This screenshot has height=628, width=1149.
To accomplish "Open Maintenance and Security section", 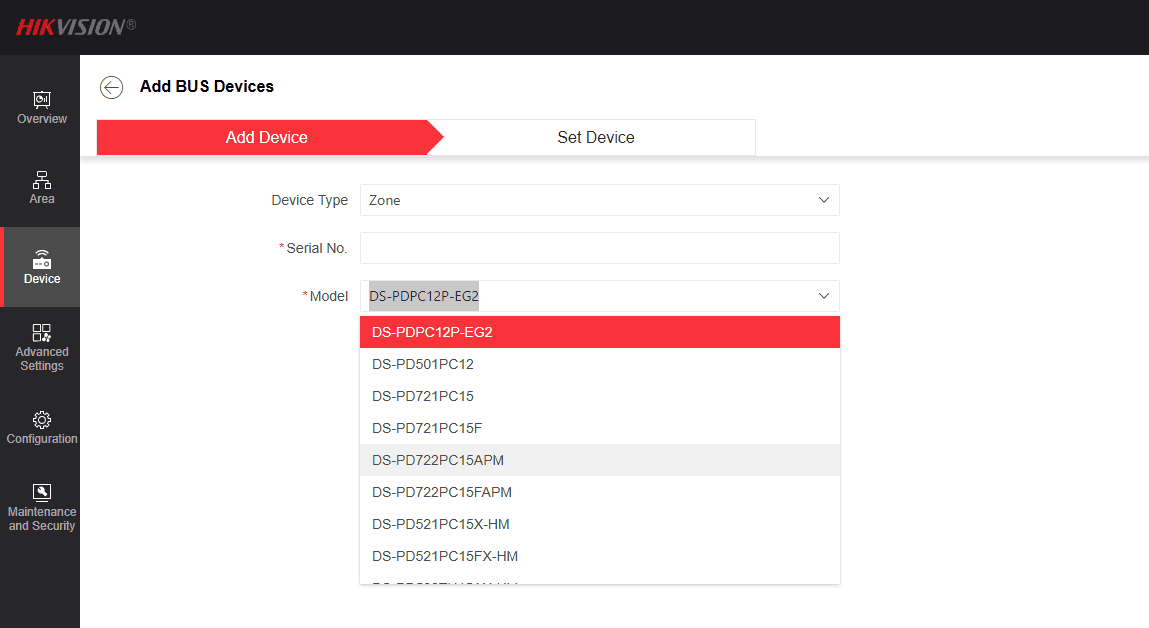I will tap(42, 508).
